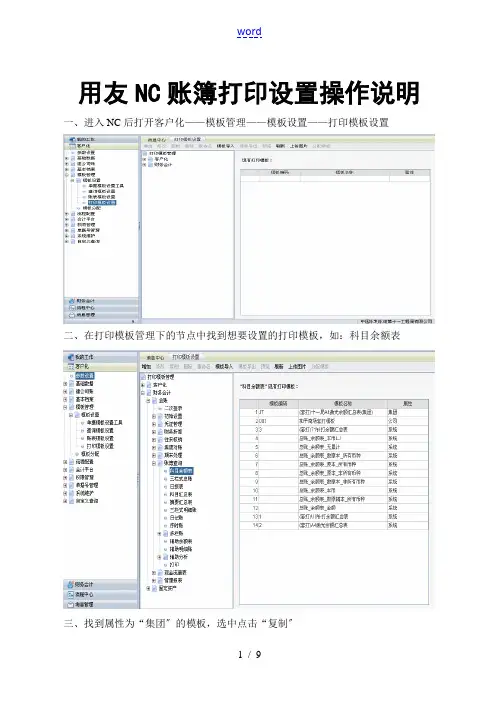Click 管理报表 folder icon in second screenshot
Screen dimensions: 502x708
click(160, 580)
